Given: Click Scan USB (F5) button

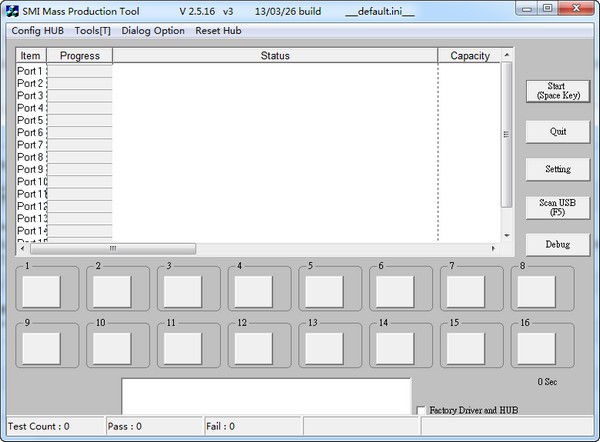Looking at the screenshot, I should point(557,207).
